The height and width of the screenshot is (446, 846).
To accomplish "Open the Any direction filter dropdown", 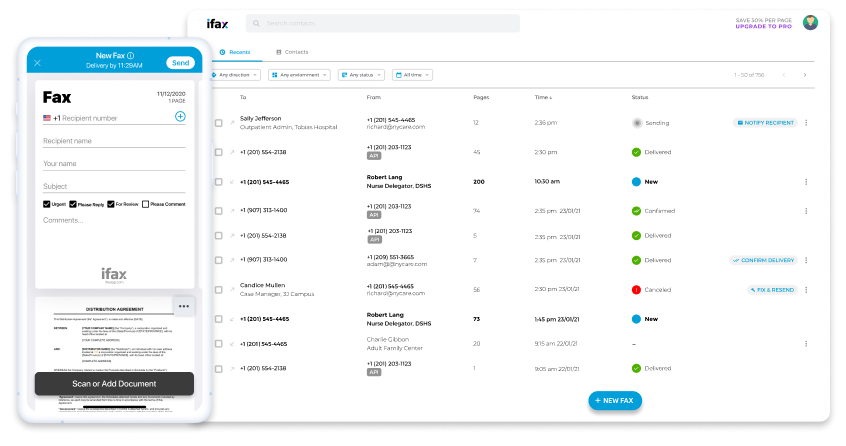I will point(236,75).
